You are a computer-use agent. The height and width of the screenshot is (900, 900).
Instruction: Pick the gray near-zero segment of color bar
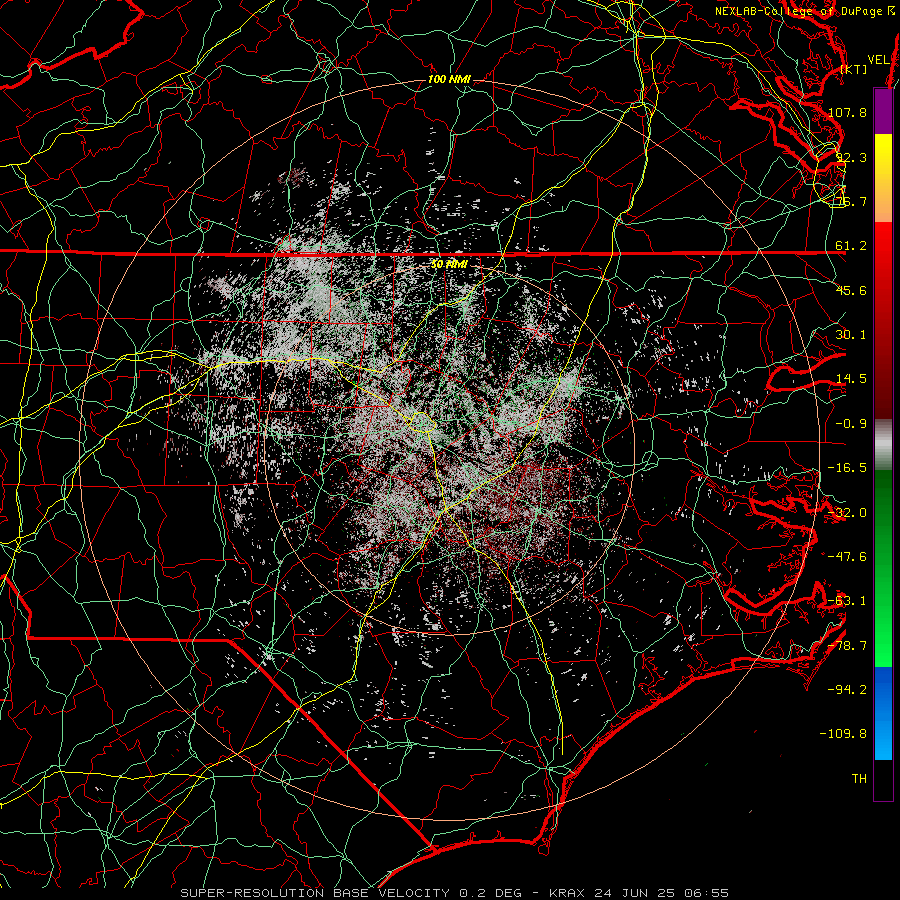pyautogui.click(x=883, y=443)
